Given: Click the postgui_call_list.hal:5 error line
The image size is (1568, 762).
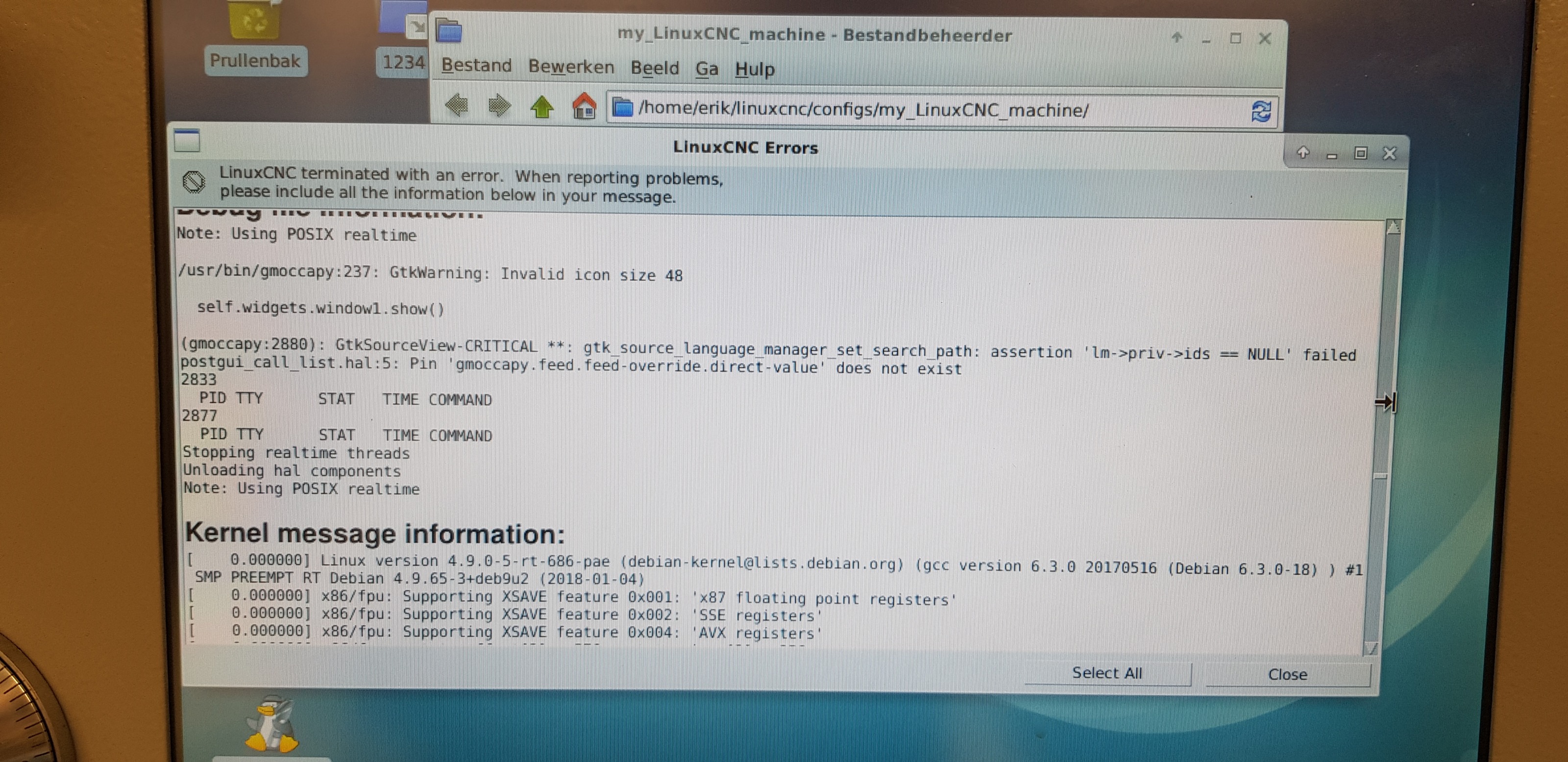Looking at the screenshot, I should click(x=571, y=365).
